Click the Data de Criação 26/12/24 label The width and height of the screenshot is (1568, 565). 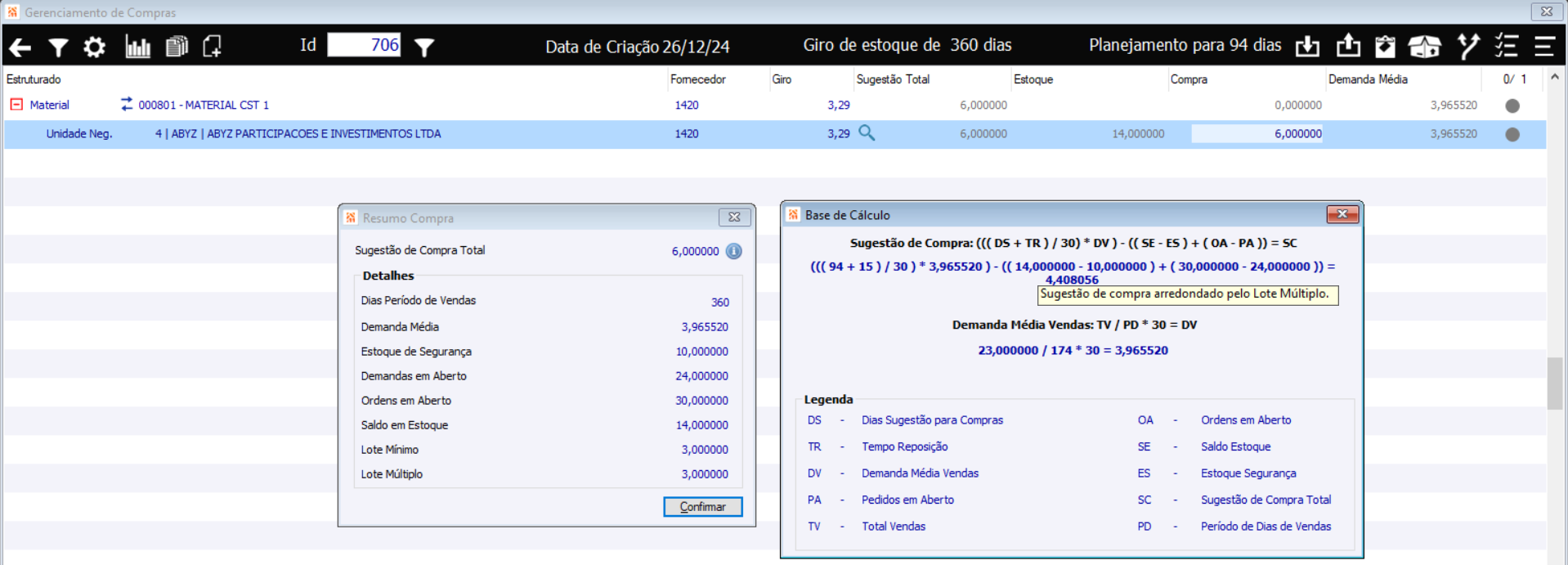coord(637,47)
